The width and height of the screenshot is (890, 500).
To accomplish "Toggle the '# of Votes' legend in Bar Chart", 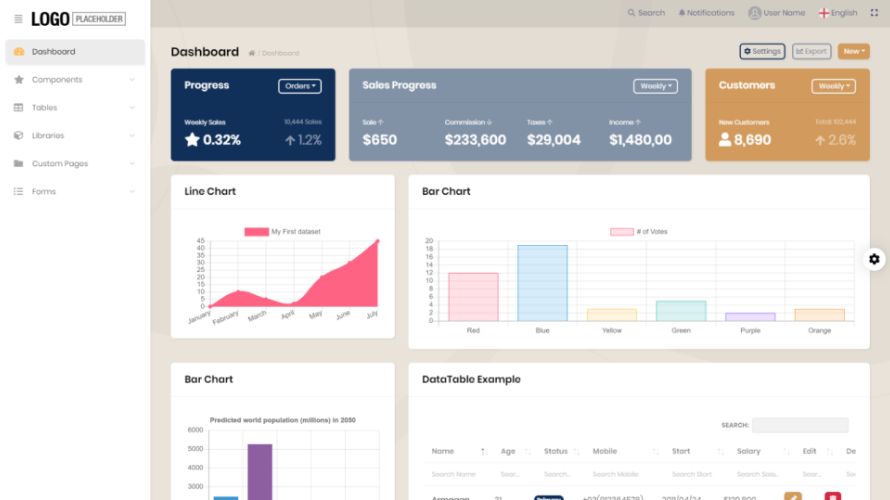I will click(x=622, y=232).
